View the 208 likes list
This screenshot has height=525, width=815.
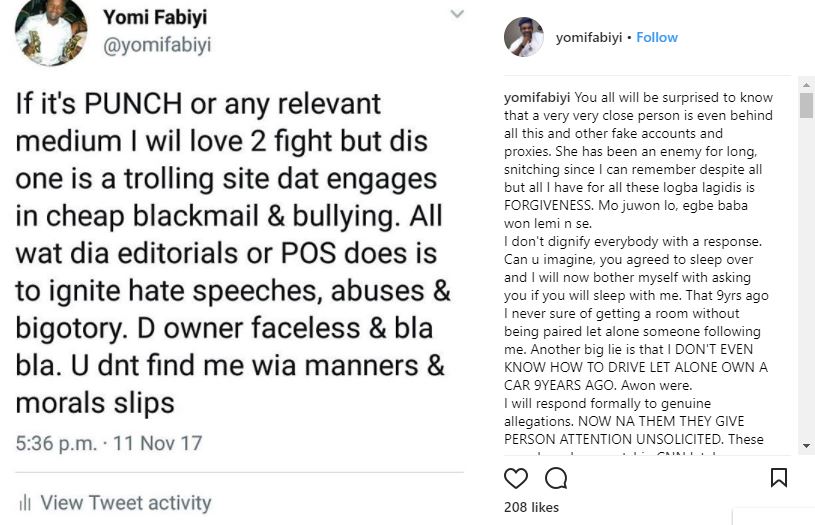point(531,507)
